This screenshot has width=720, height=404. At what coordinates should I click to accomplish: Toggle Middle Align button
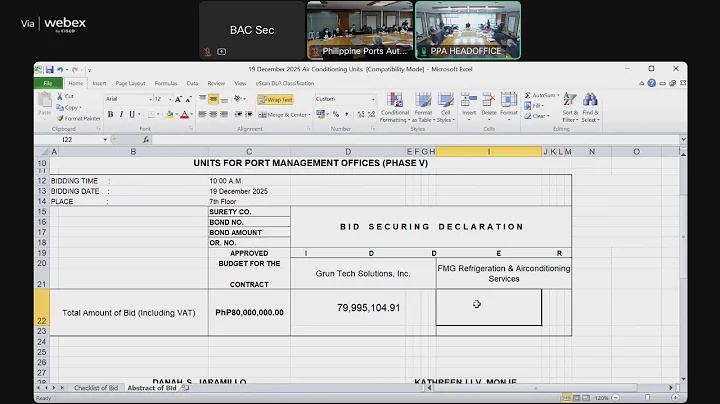pos(213,99)
